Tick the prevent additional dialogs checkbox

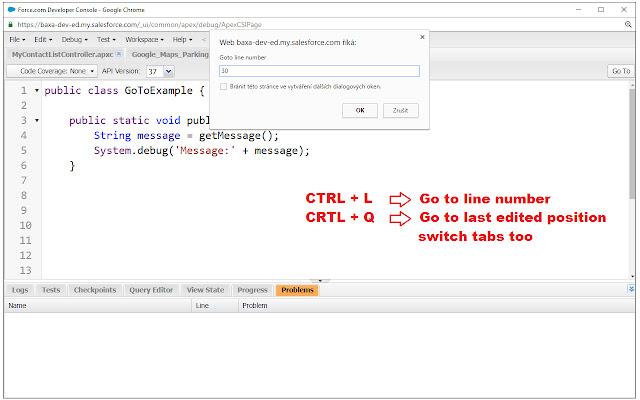[x=223, y=87]
